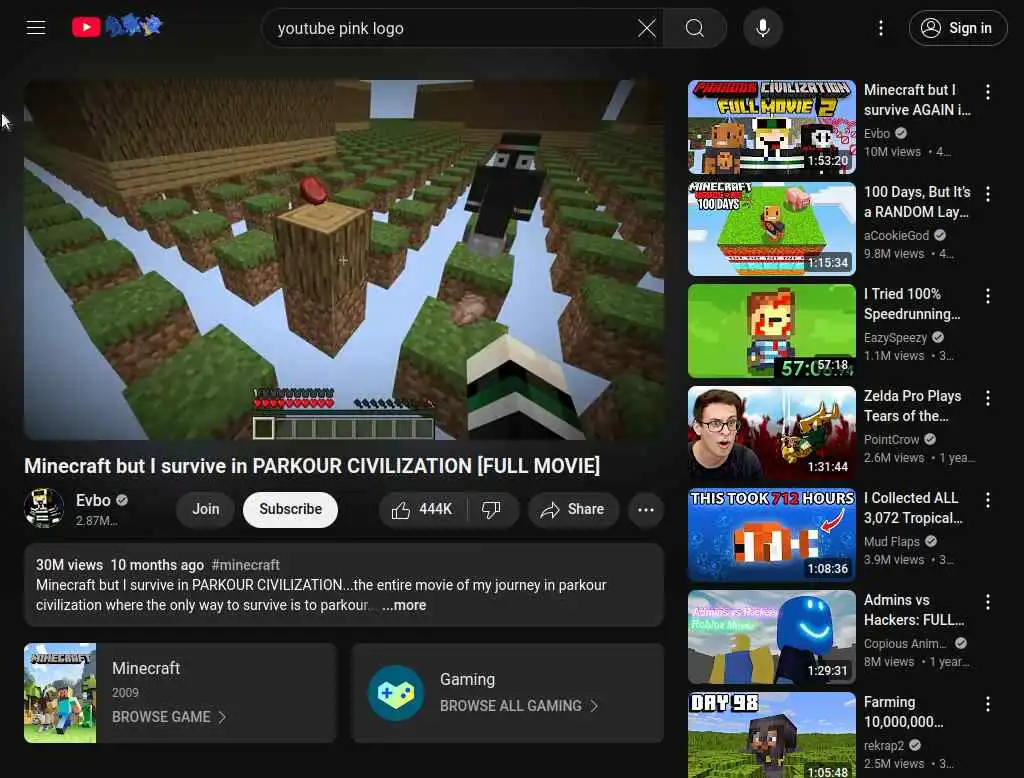The height and width of the screenshot is (778, 1024).
Task: Open options for Farming 10,000,000 video
Action: click(x=987, y=704)
